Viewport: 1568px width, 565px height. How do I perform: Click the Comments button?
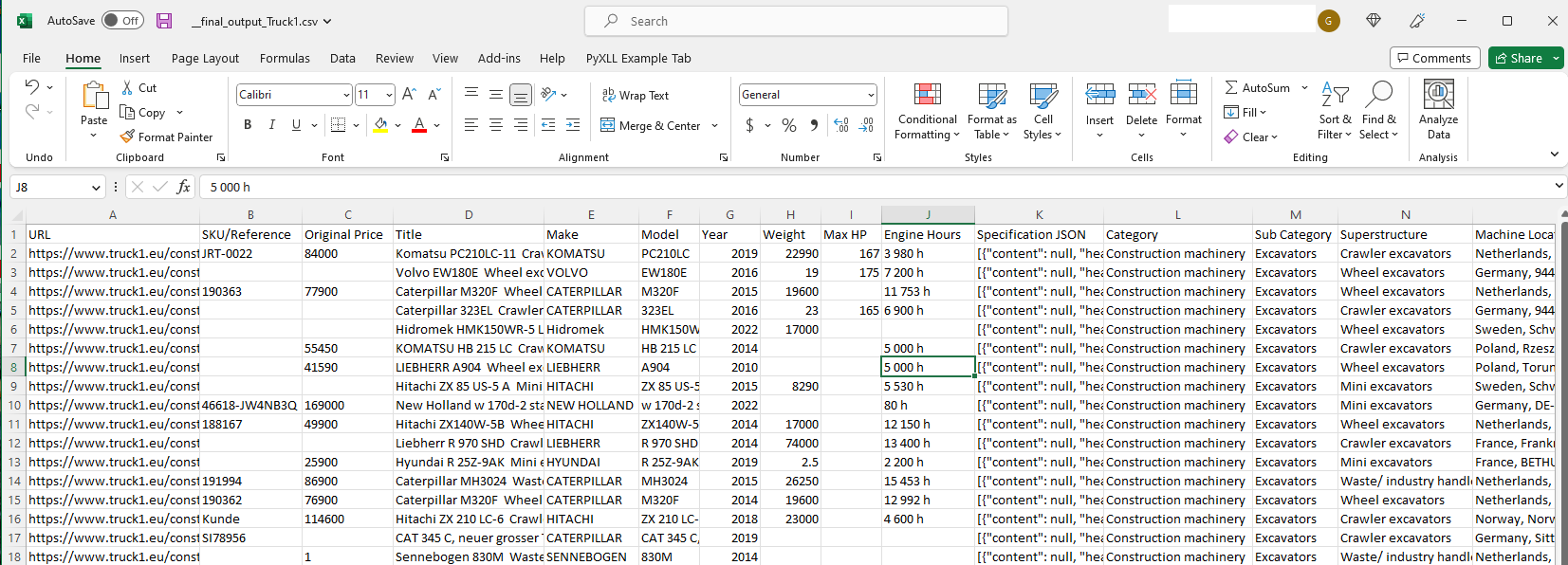[1434, 58]
